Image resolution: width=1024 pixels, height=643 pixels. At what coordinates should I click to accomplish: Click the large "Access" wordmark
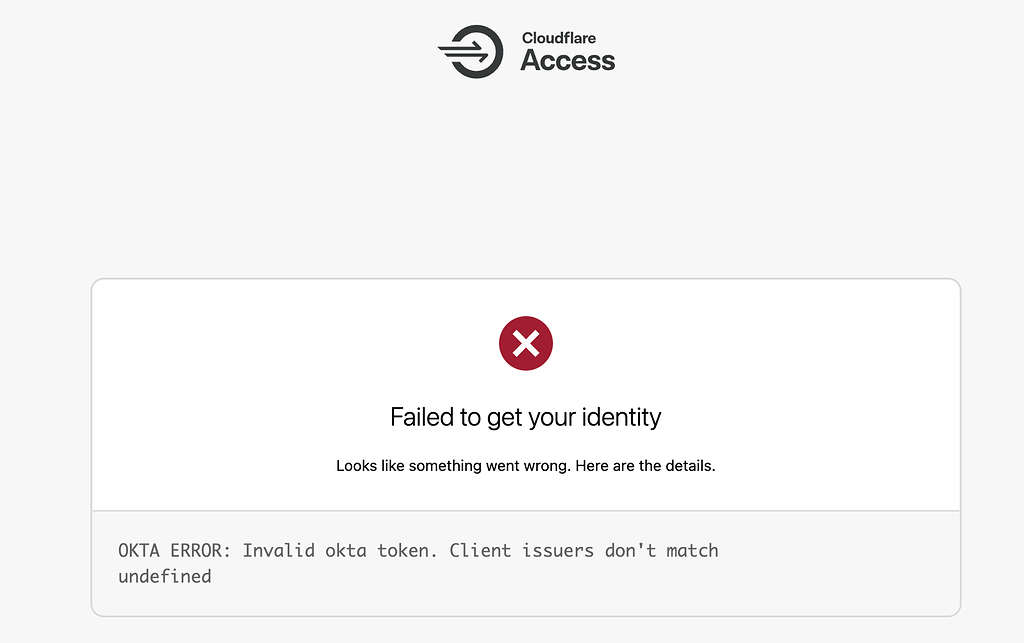pos(567,61)
